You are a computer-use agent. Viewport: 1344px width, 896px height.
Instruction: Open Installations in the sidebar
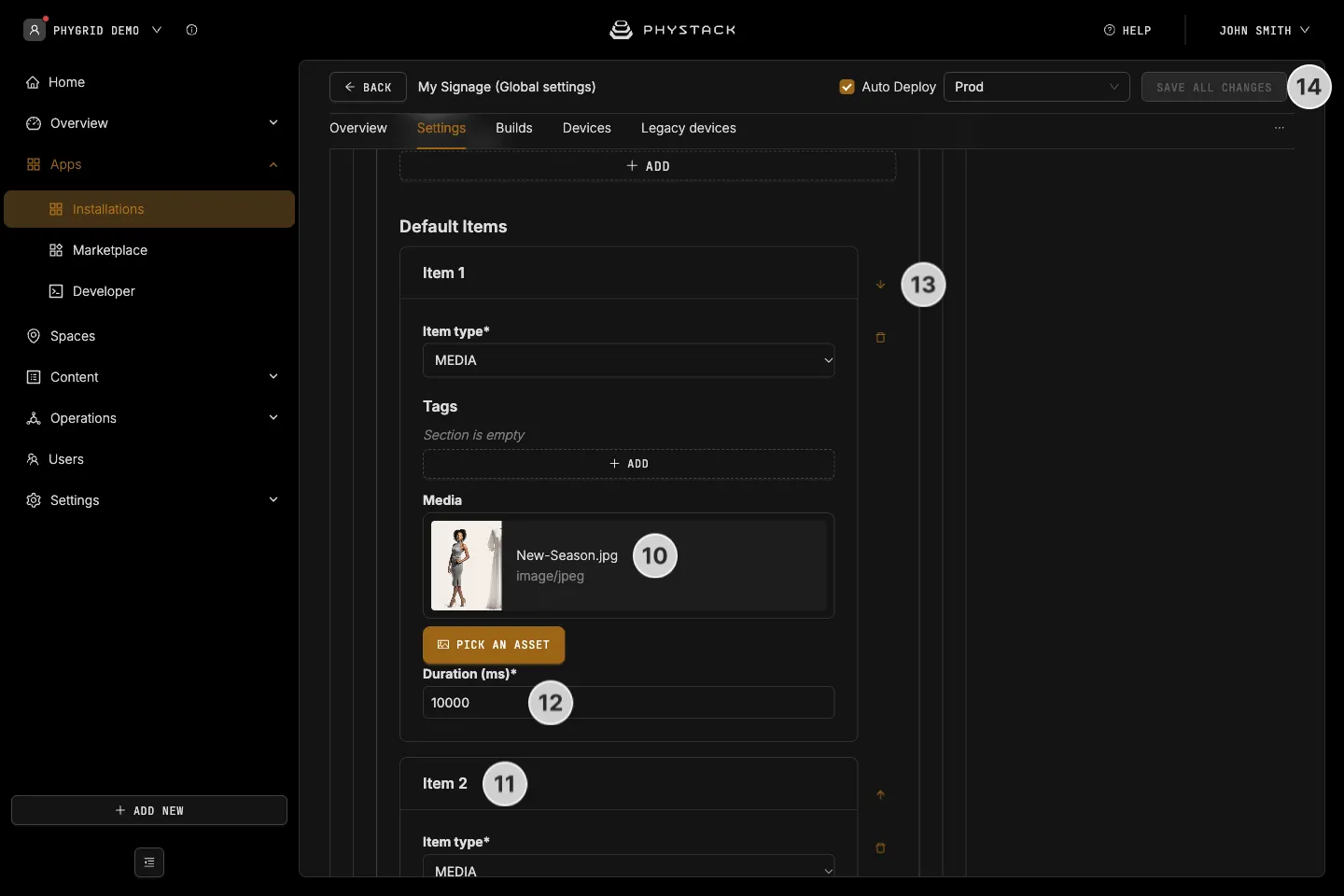(x=149, y=209)
